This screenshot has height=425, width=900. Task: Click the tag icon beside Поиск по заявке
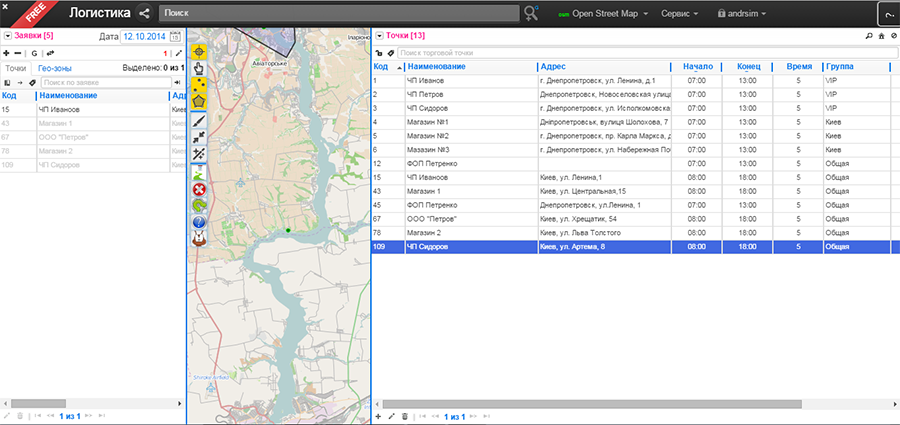32,83
